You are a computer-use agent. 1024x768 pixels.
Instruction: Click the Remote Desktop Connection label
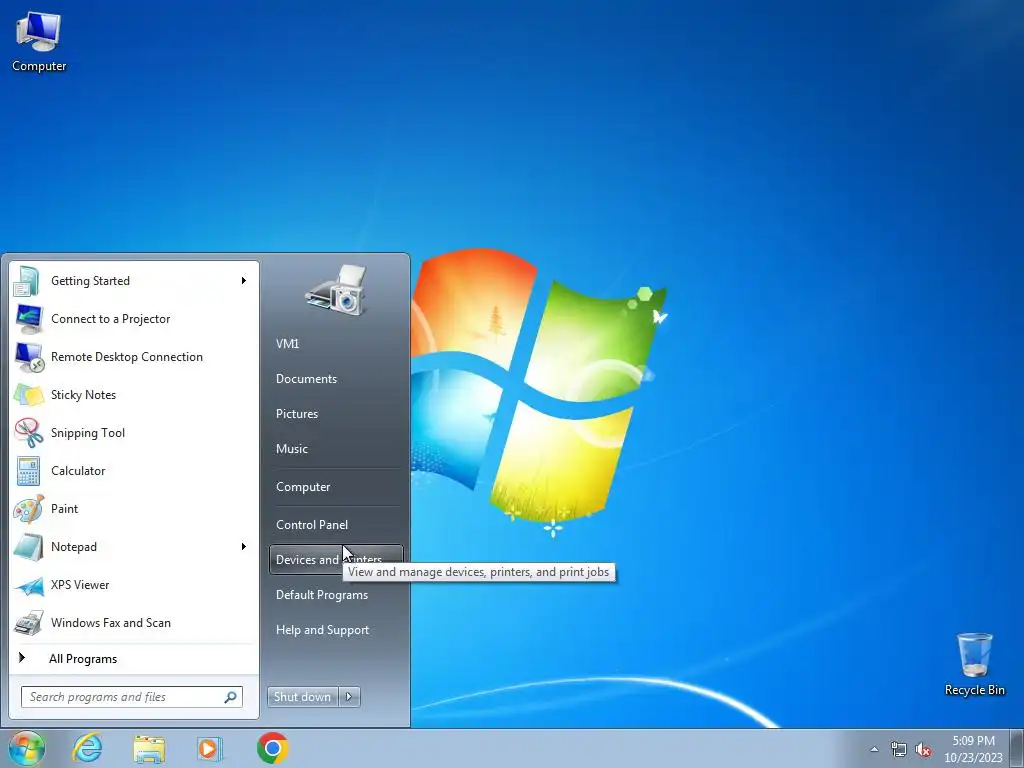tap(127, 357)
